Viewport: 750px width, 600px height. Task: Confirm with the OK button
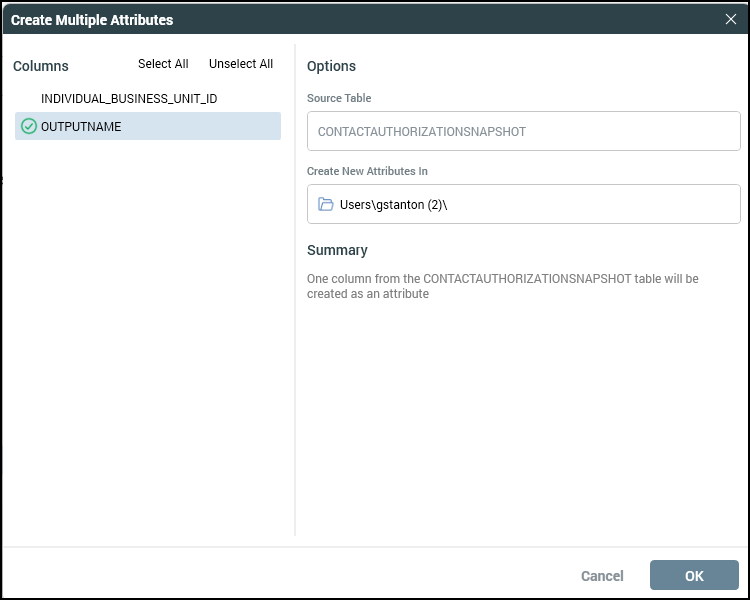[x=694, y=575]
